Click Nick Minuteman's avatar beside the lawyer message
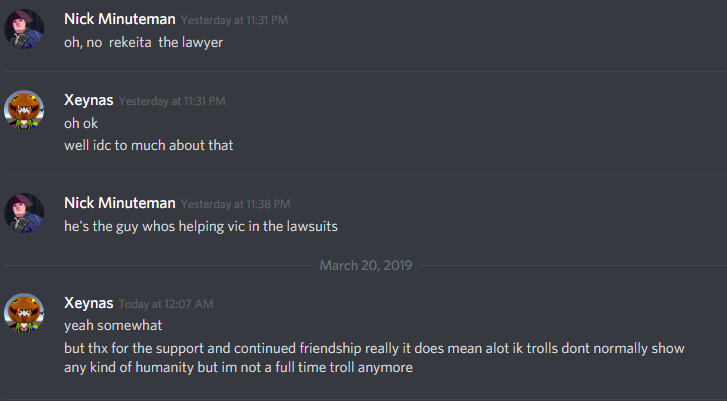Viewport: 727px width, 401px height. [24, 30]
